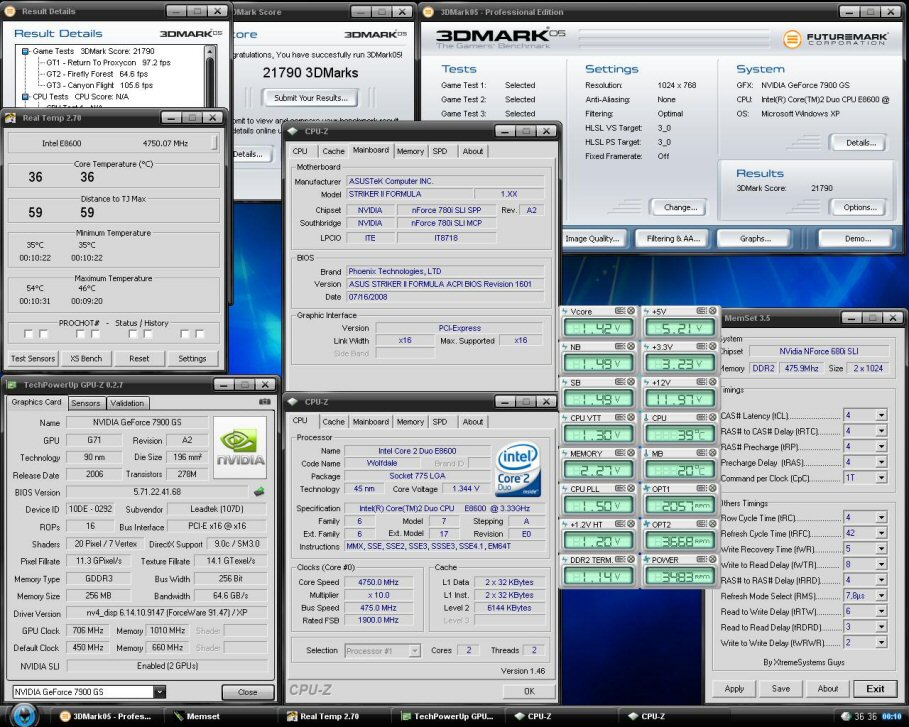Close the +5V sensor widget
This screenshot has width=909, height=727.
pos(712,311)
